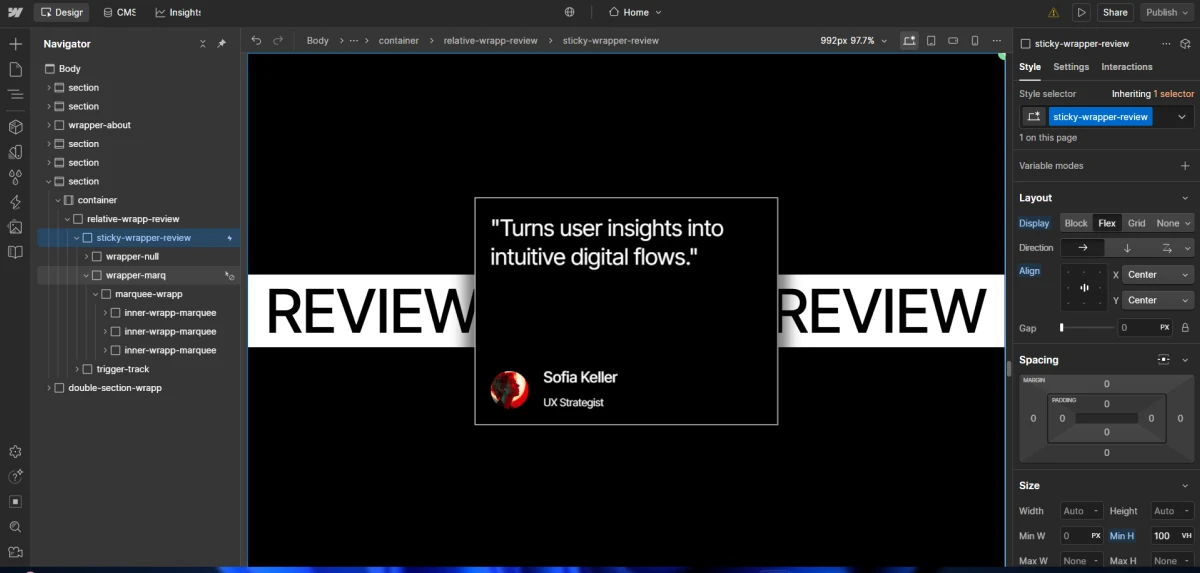Click the preview play icon
The image size is (1200, 573).
[x=1081, y=12]
